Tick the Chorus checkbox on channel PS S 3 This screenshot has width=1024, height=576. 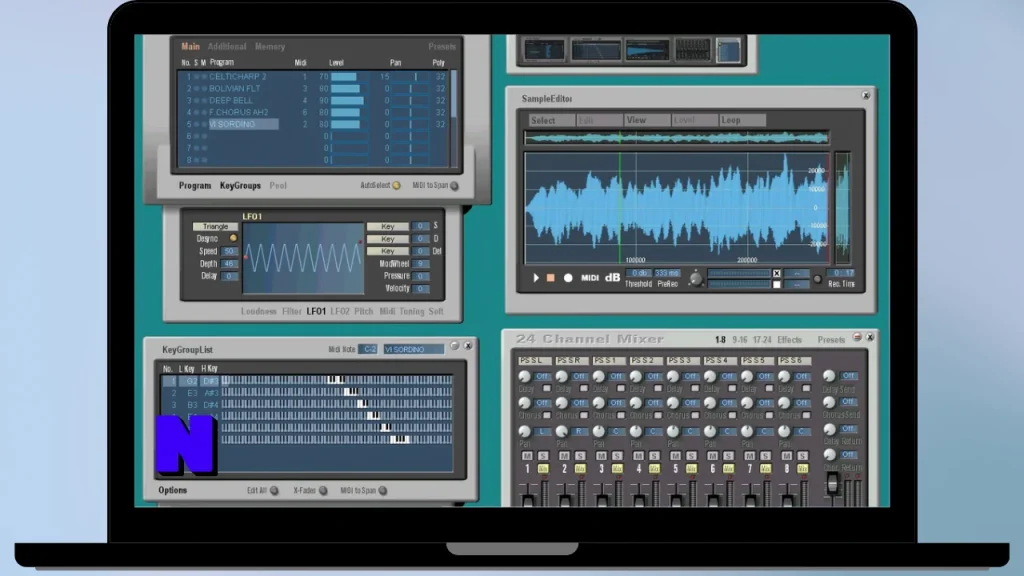pyautogui.click(x=695, y=415)
